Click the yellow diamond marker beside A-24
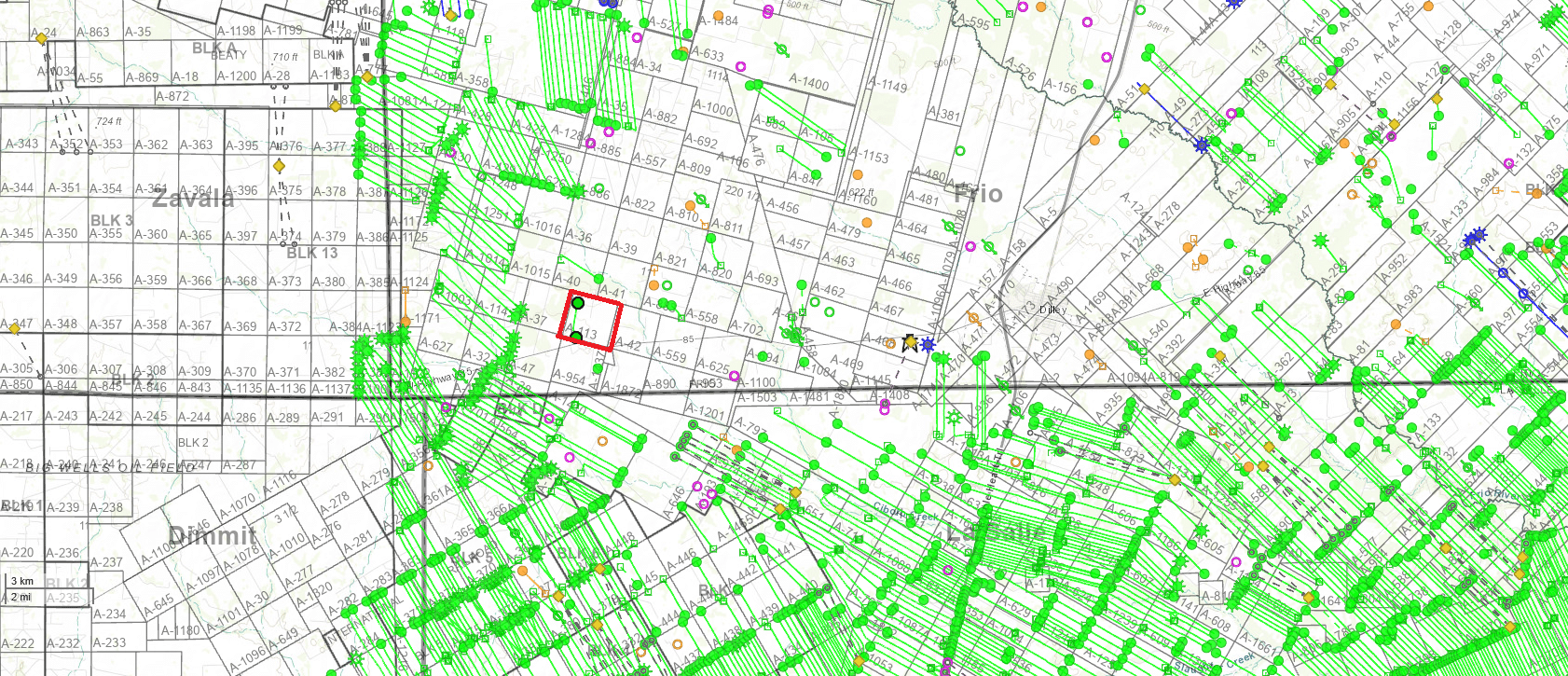This screenshot has height=676, width=1568. tap(41, 39)
